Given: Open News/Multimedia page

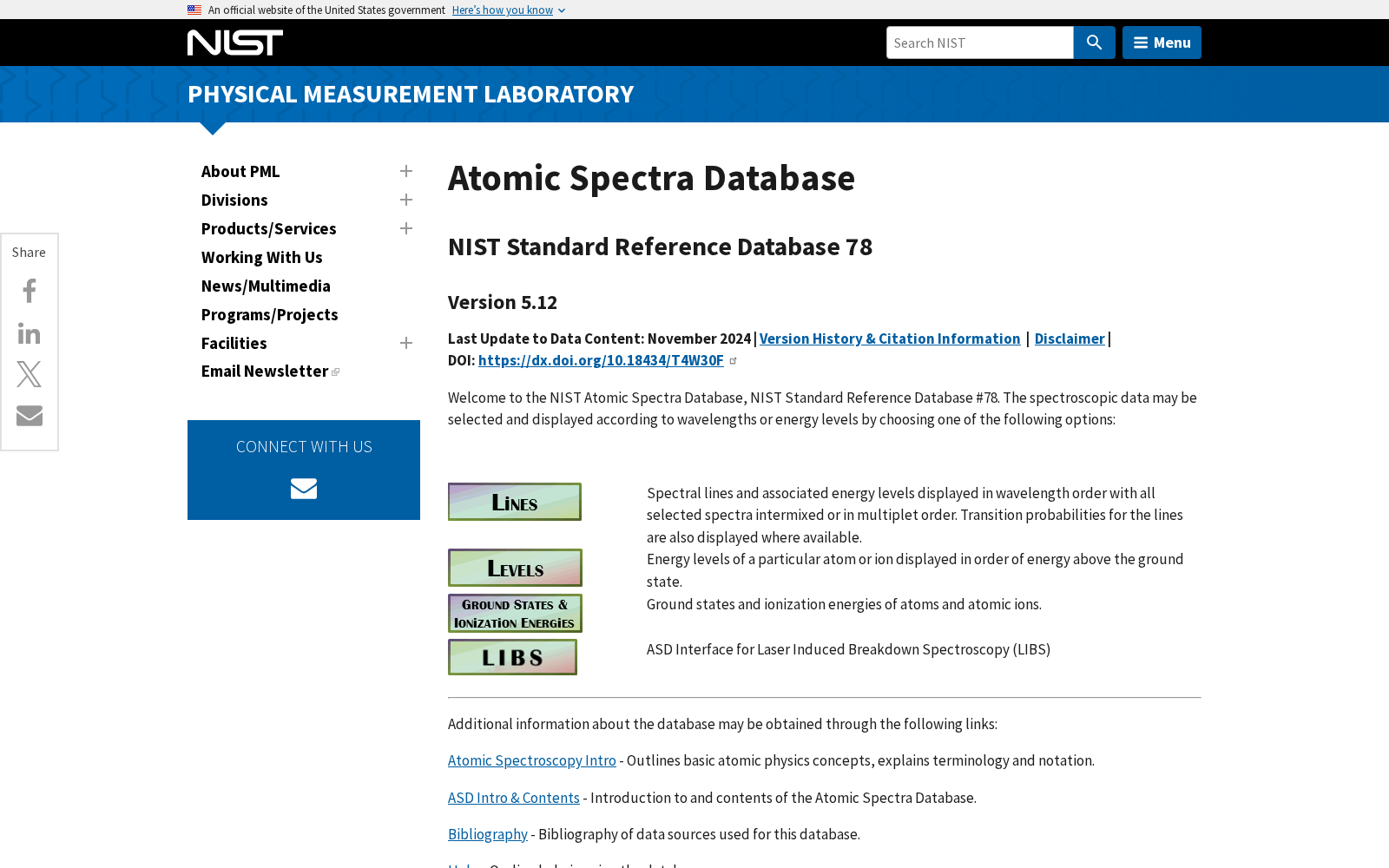Looking at the screenshot, I should [266, 286].
